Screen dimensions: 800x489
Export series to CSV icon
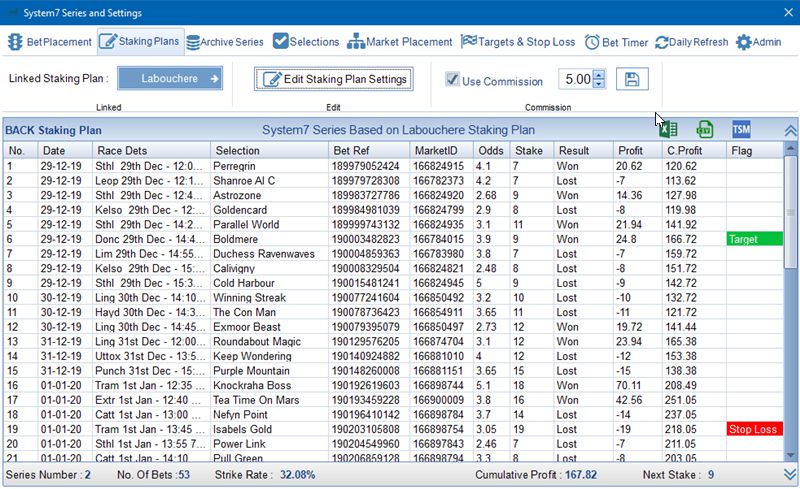(705, 130)
